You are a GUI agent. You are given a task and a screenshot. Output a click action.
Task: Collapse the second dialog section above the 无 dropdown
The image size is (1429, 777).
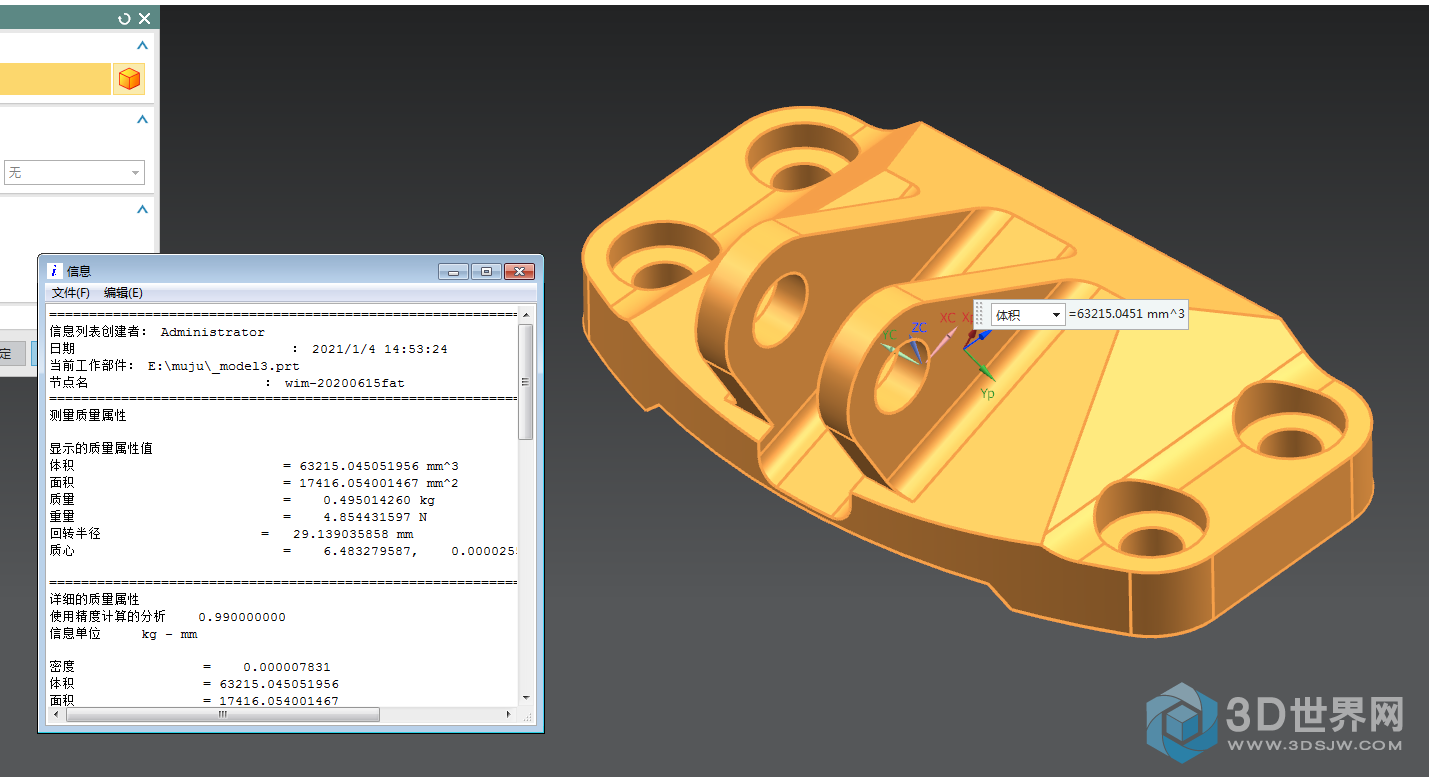(x=142, y=119)
